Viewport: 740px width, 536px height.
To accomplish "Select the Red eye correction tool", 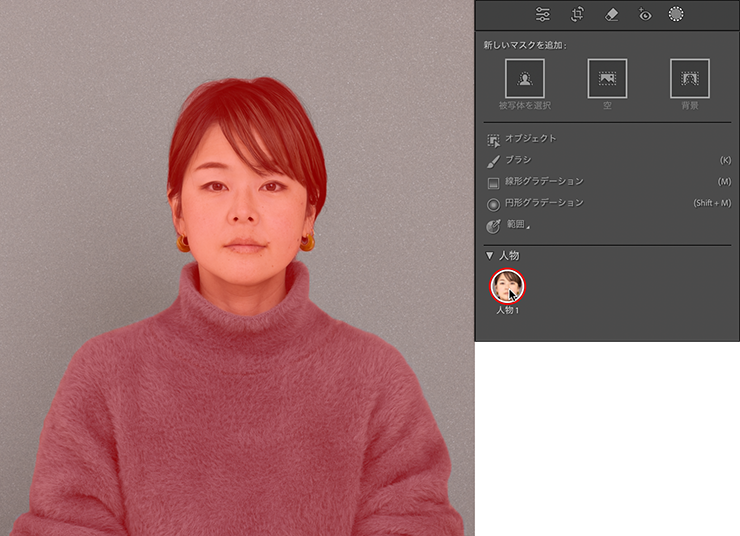I will pyautogui.click(x=645, y=14).
